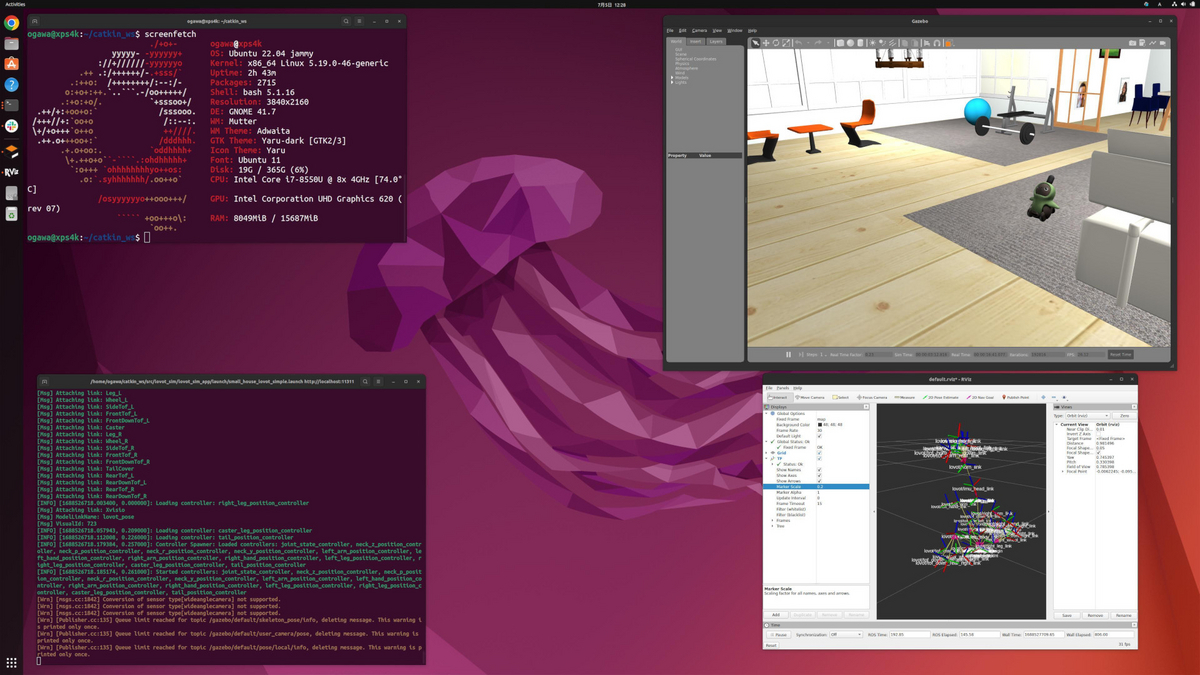Switch to the Gazebo Layers tab
The width and height of the screenshot is (1200, 675).
716,42
